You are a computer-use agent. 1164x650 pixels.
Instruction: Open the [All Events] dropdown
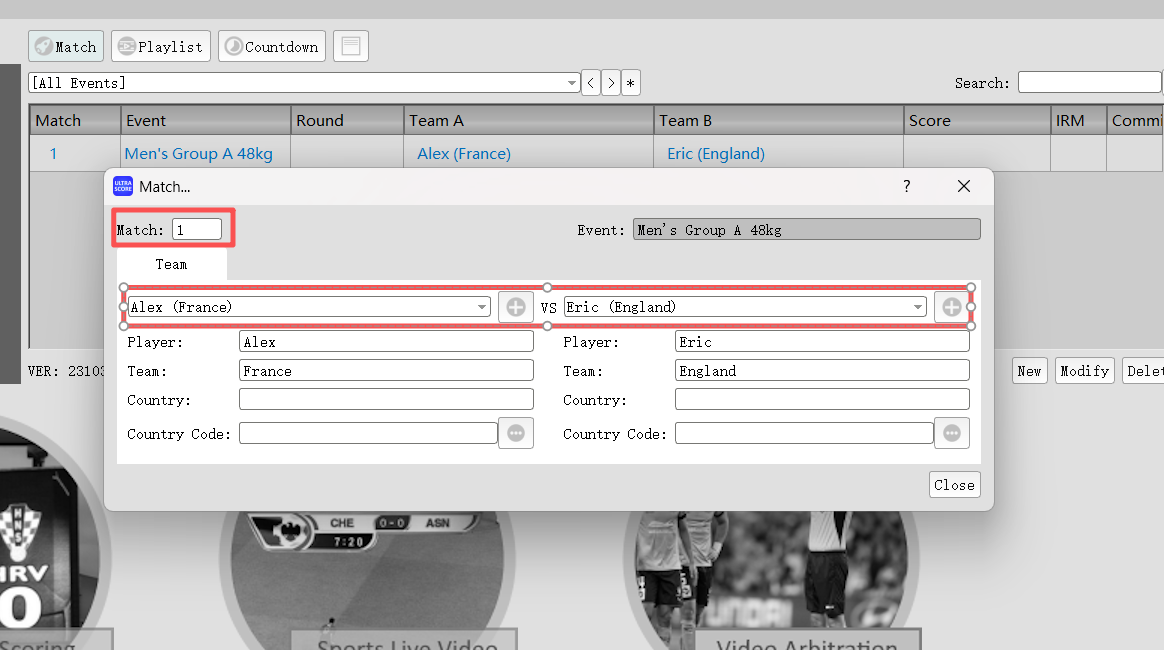(x=570, y=82)
